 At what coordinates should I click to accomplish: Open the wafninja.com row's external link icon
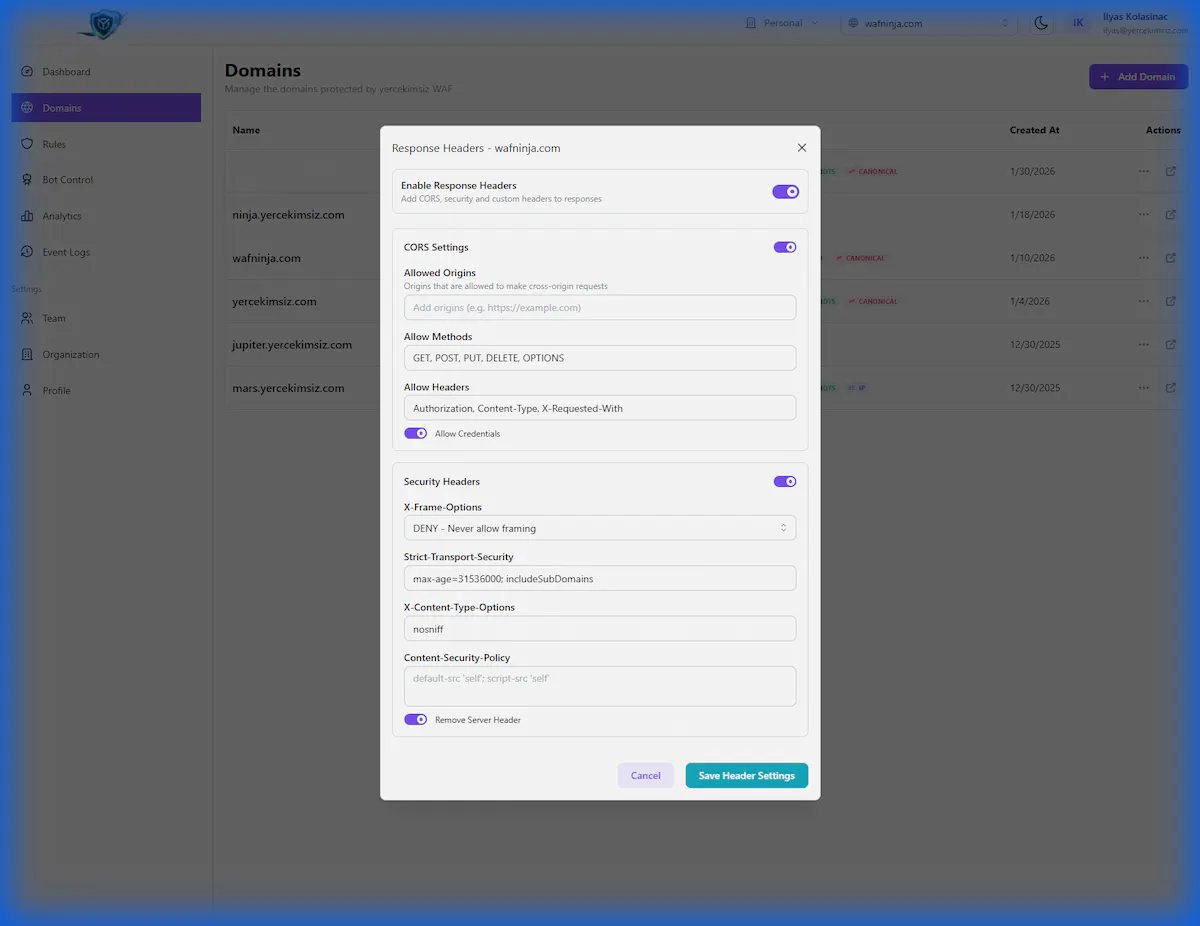(1171, 258)
